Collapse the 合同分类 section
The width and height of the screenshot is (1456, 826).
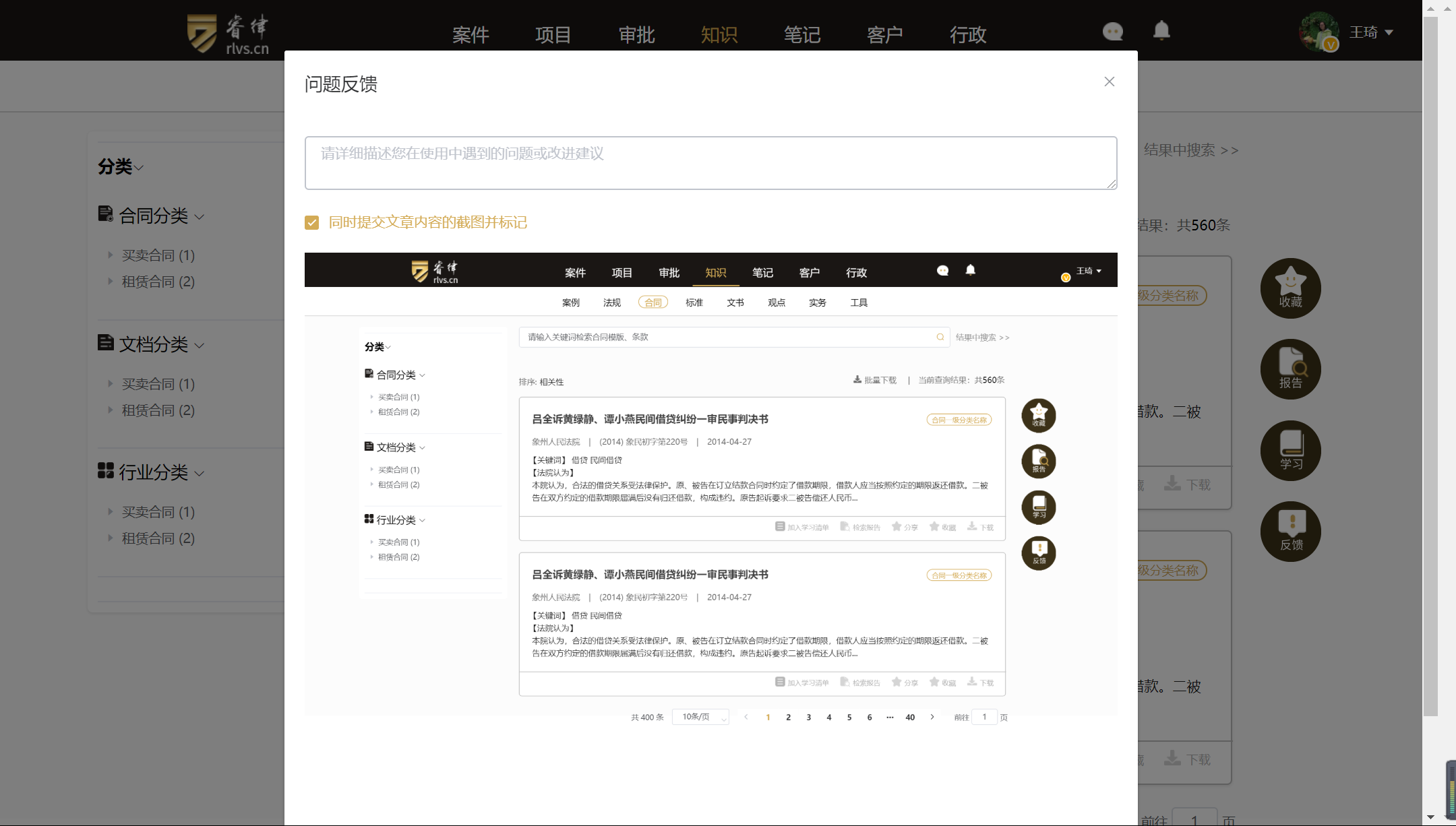[200, 216]
